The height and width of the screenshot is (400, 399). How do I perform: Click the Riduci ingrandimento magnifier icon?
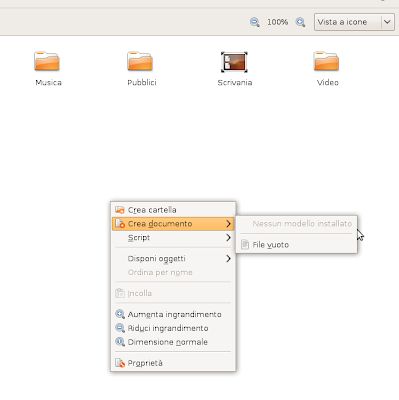[x=120, y=328]
